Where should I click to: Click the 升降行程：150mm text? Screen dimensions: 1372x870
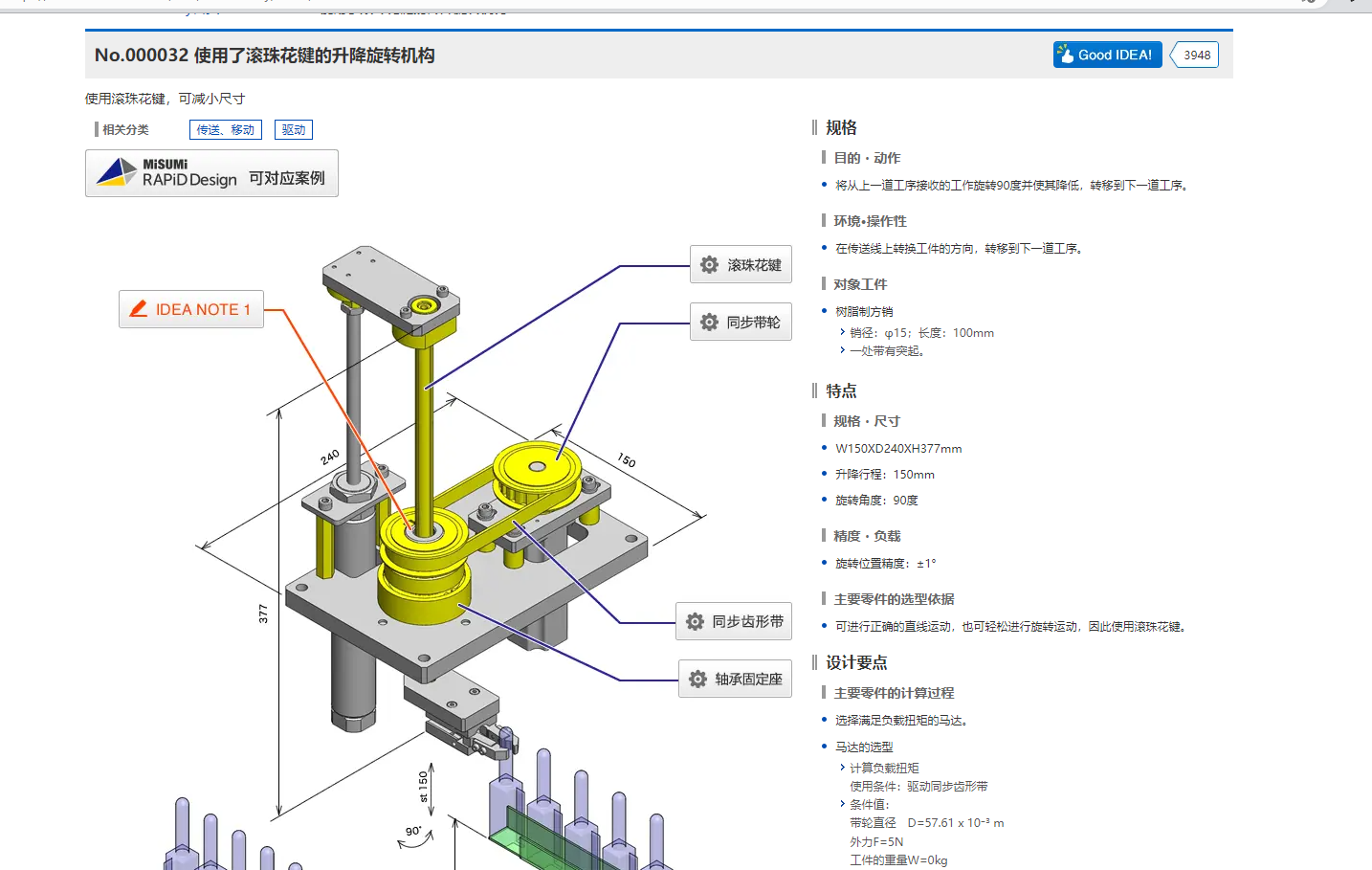tap(885, 475)
